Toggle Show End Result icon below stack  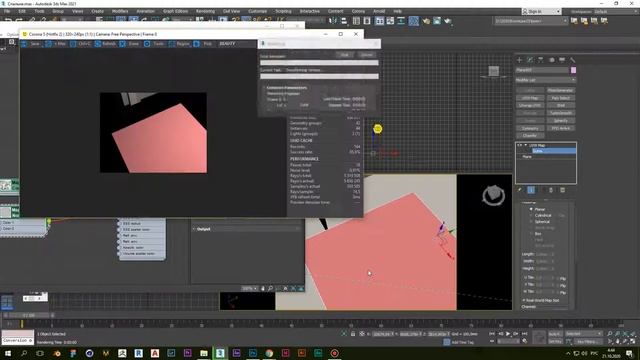(531, 190)
